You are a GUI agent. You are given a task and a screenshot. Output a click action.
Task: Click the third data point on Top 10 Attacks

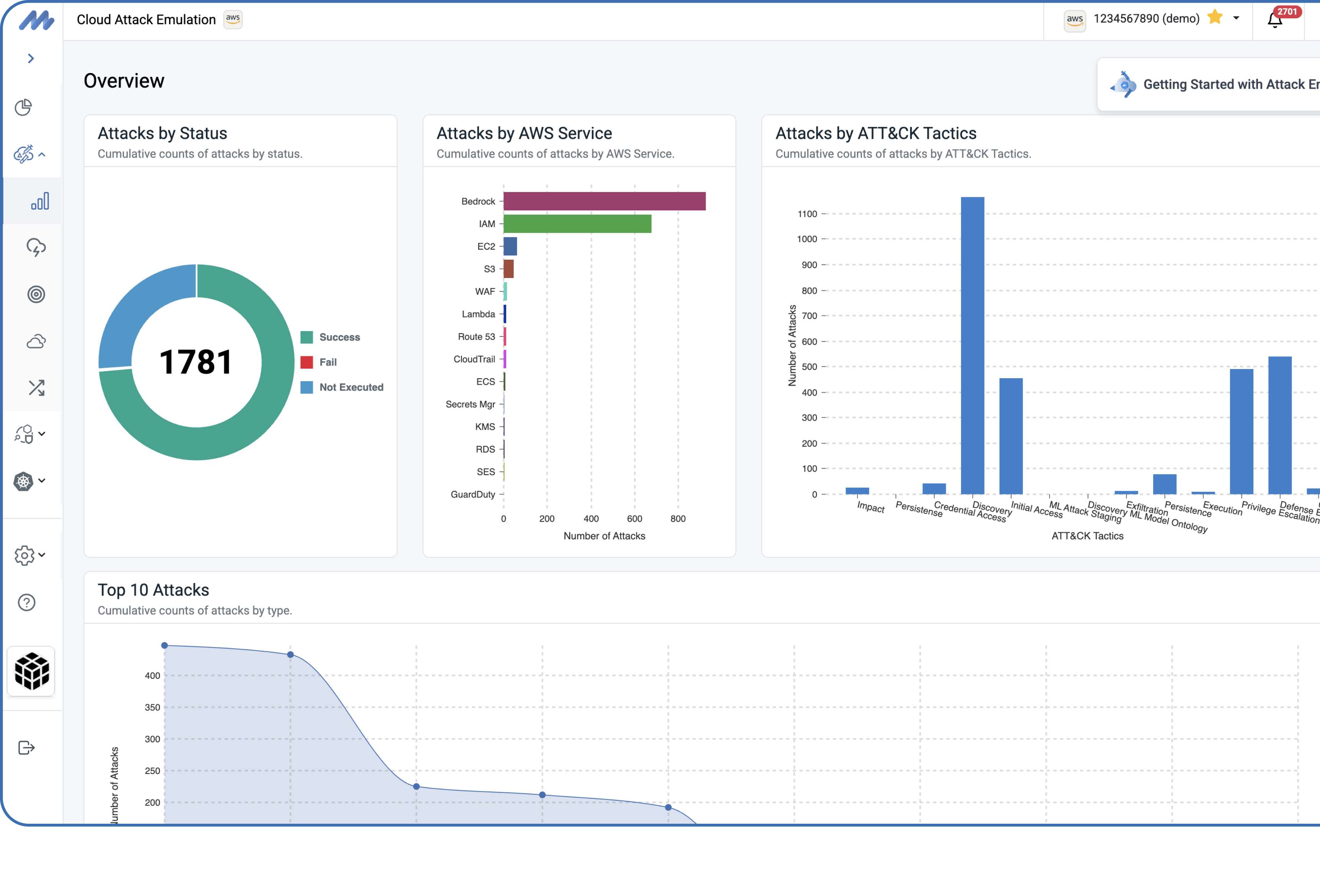[416, 786]
